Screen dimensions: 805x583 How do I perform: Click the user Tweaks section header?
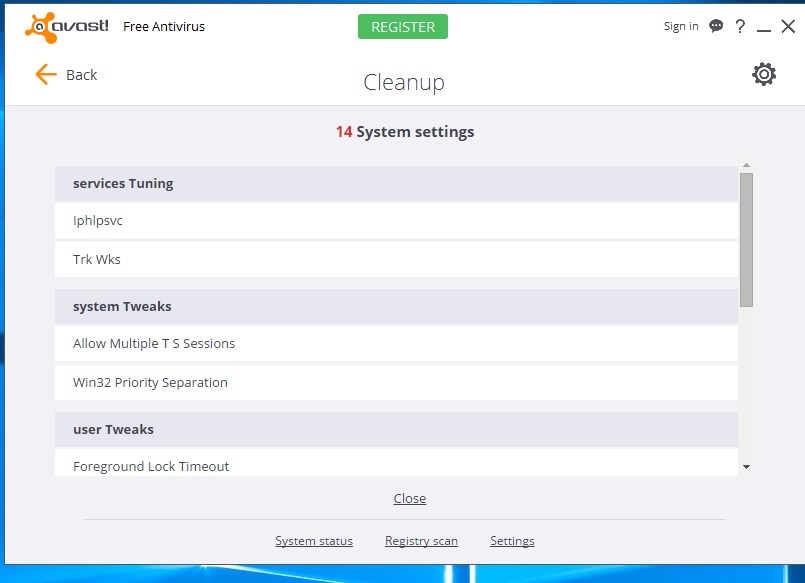pos(396,430)
